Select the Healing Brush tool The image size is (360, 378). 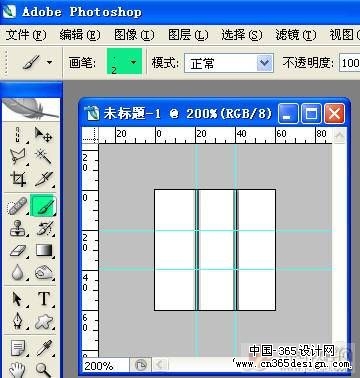17,206
